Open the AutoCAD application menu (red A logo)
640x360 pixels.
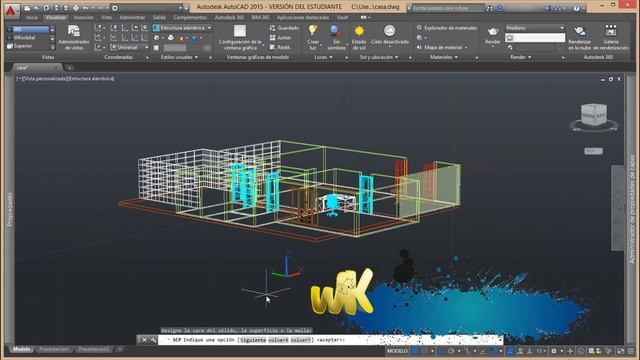[11, 10]
